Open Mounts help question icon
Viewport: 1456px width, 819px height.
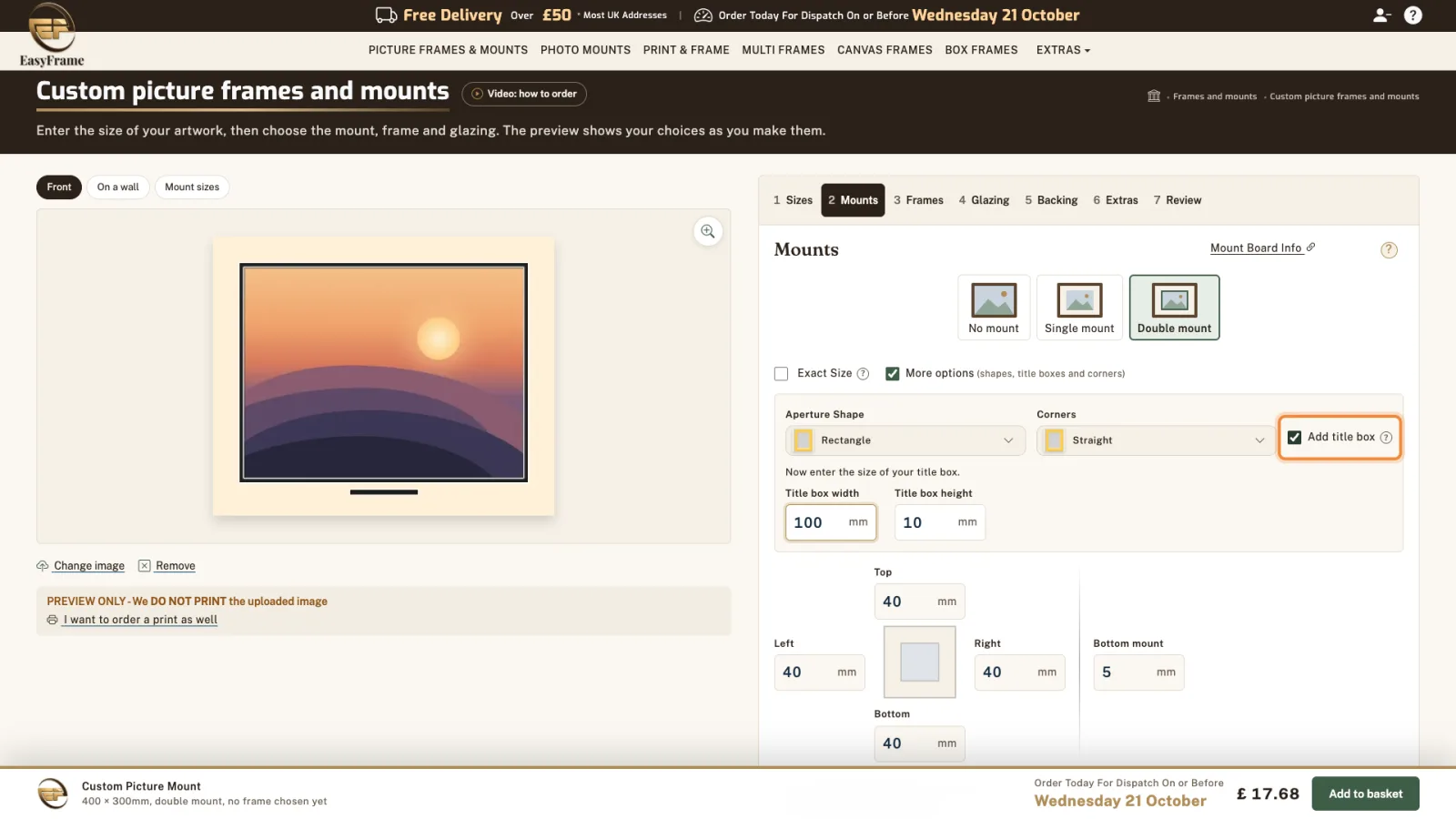click(1389, 250)
